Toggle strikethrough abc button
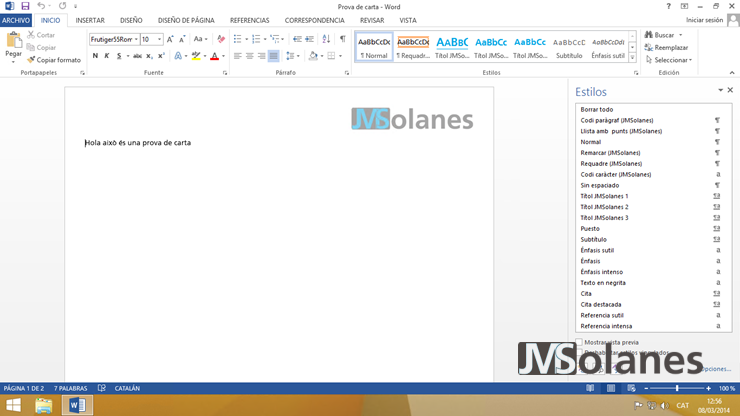740x416 pixels. [137, 56]
